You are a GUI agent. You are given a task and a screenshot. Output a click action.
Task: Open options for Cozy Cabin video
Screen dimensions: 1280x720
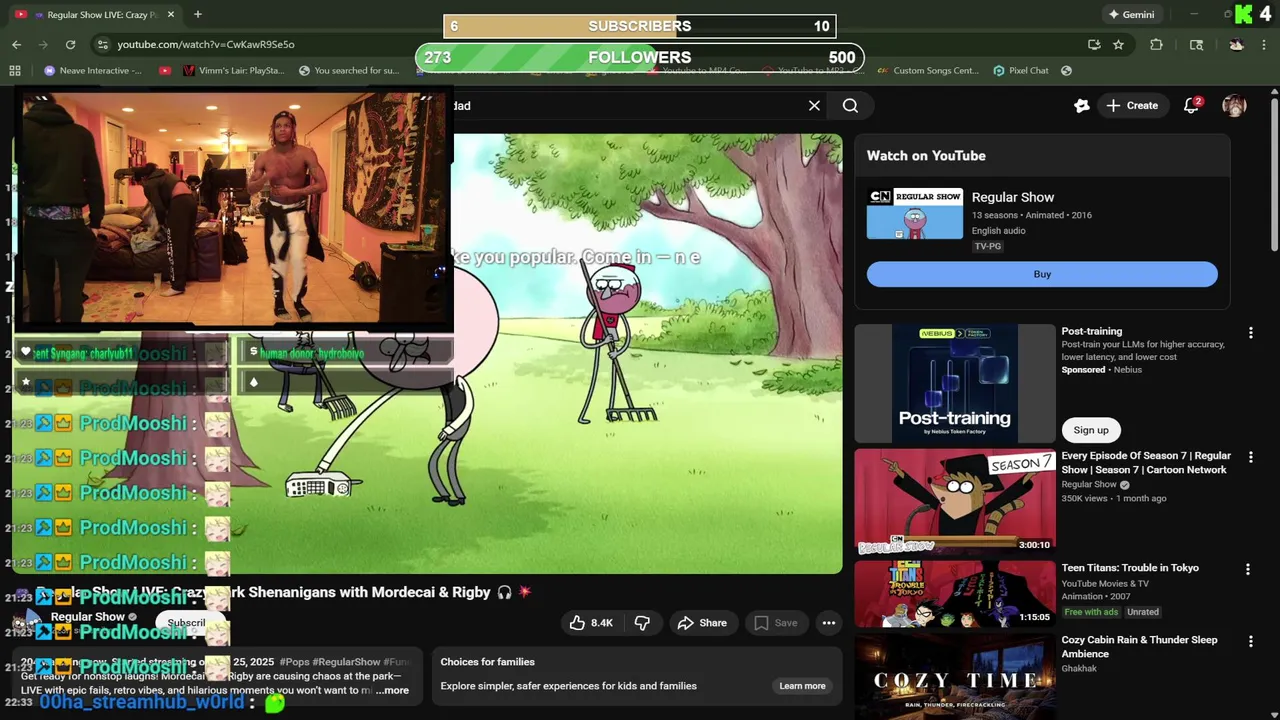[x=1250, y=641]
